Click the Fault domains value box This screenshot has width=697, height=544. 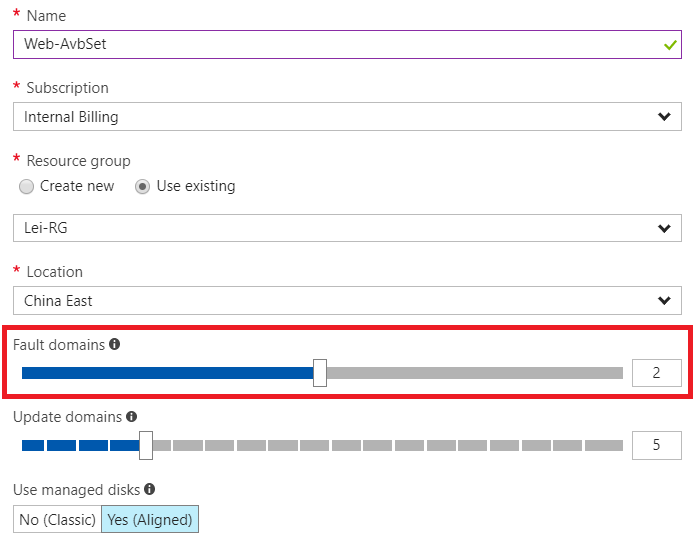(656, 373)
